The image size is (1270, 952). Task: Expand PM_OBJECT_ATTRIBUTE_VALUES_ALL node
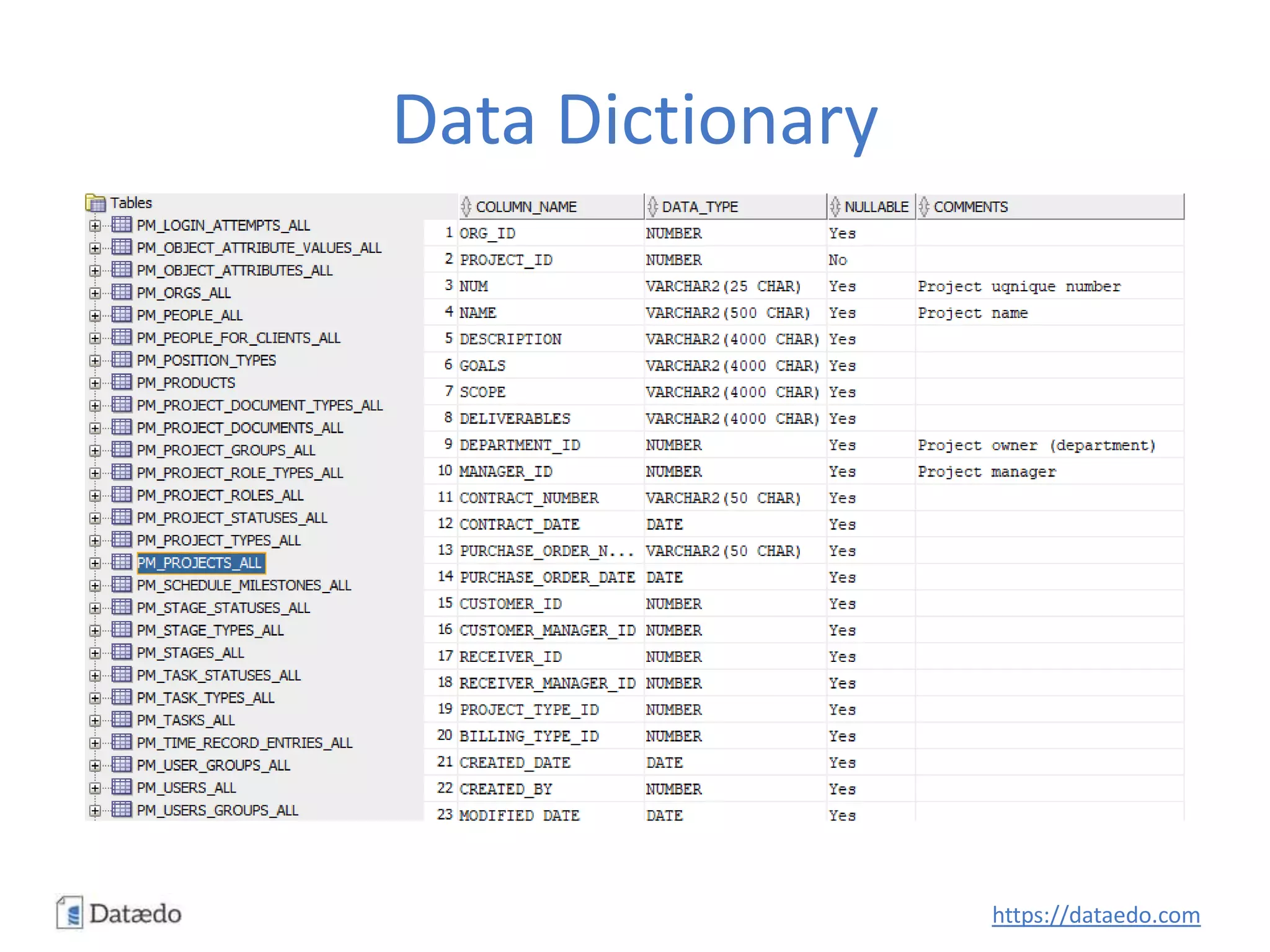[95, 249]
